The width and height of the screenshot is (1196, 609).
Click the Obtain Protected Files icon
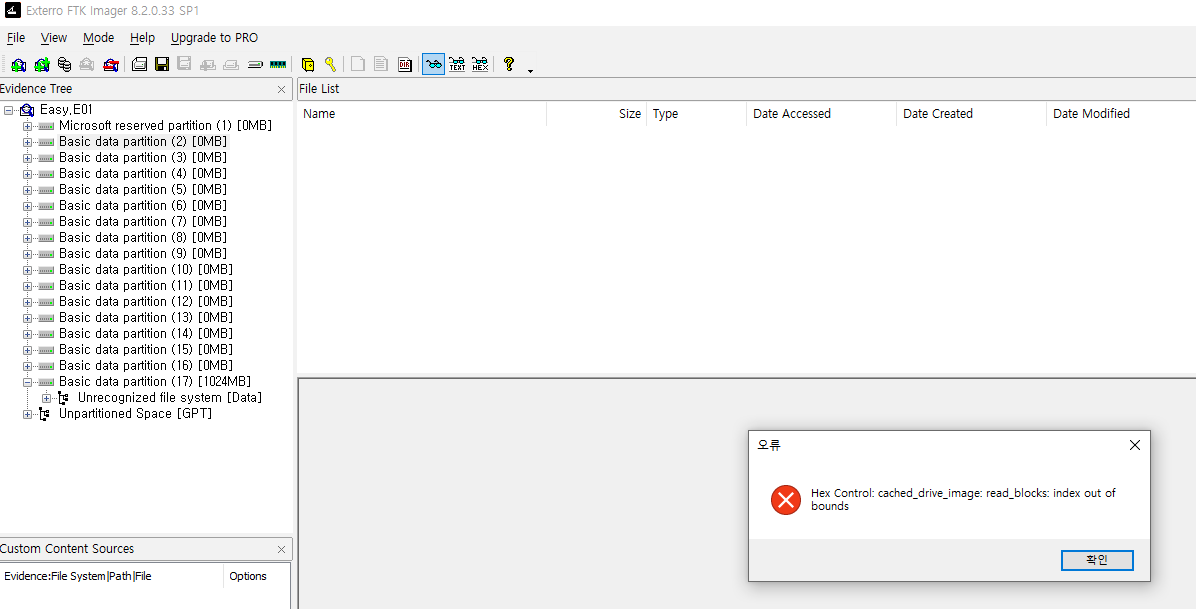308,65
